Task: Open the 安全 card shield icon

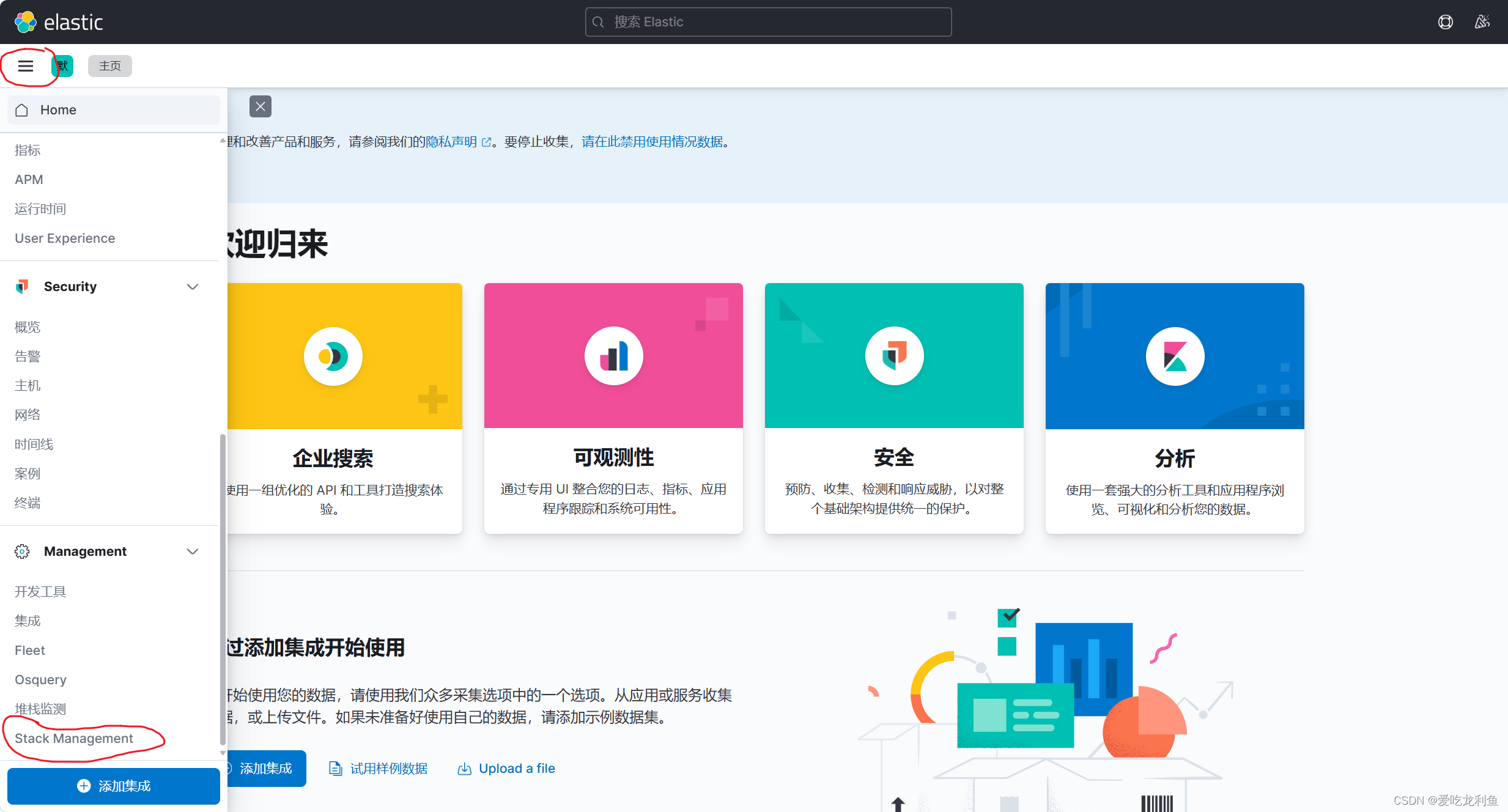Action: tap(895, 356)
